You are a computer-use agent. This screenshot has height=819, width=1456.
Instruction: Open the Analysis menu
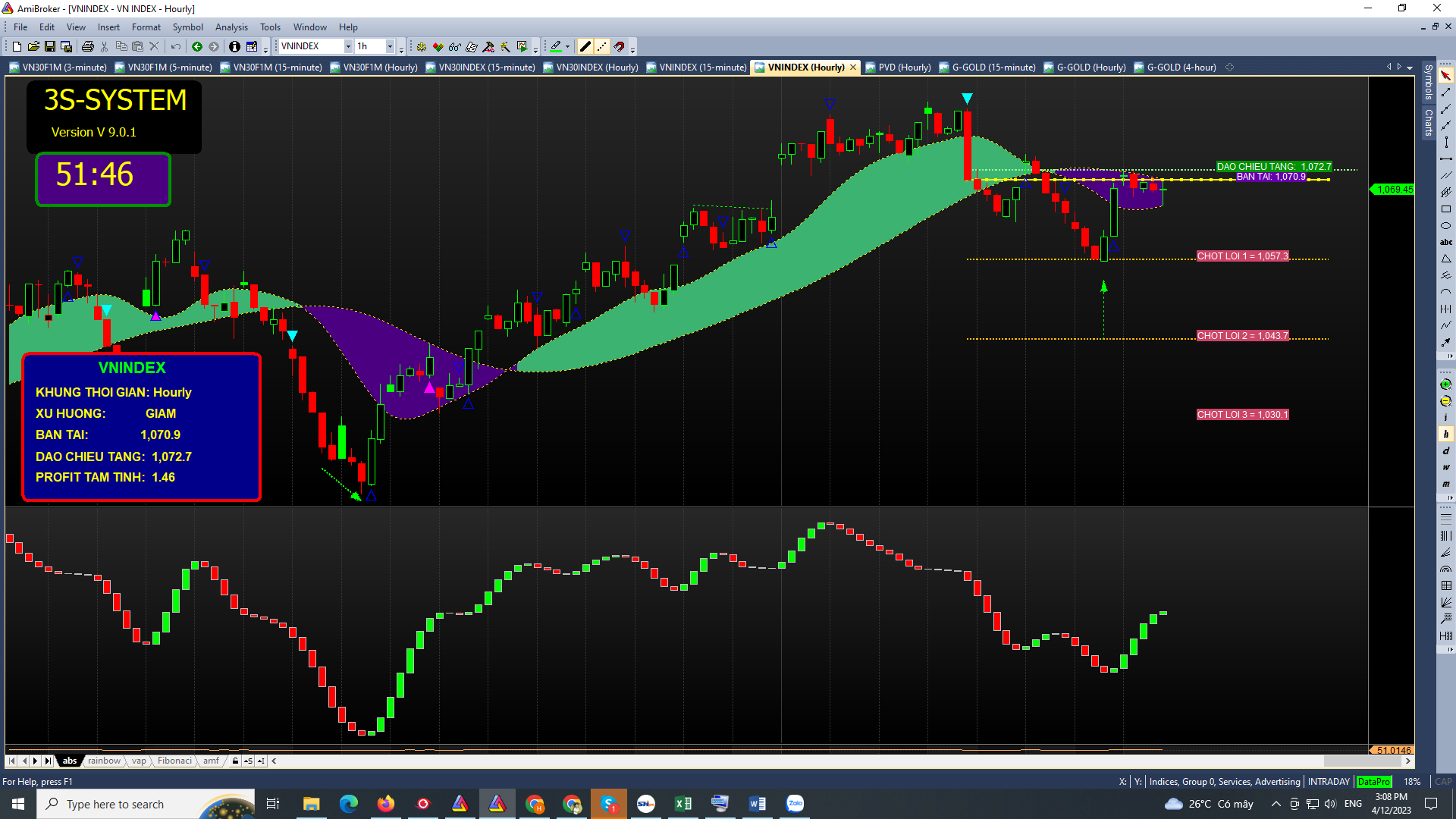231,27
